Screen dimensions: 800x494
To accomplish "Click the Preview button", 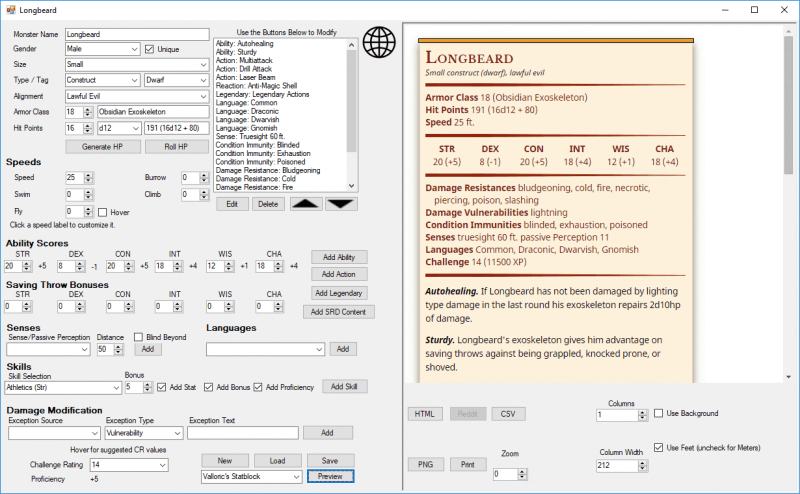I will pos(330,477).
